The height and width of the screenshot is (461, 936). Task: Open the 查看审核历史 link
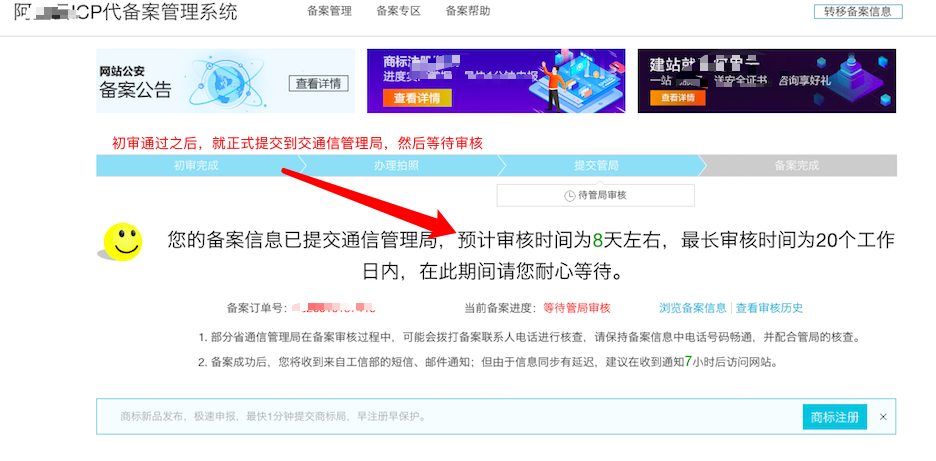[x=769, y=308]
